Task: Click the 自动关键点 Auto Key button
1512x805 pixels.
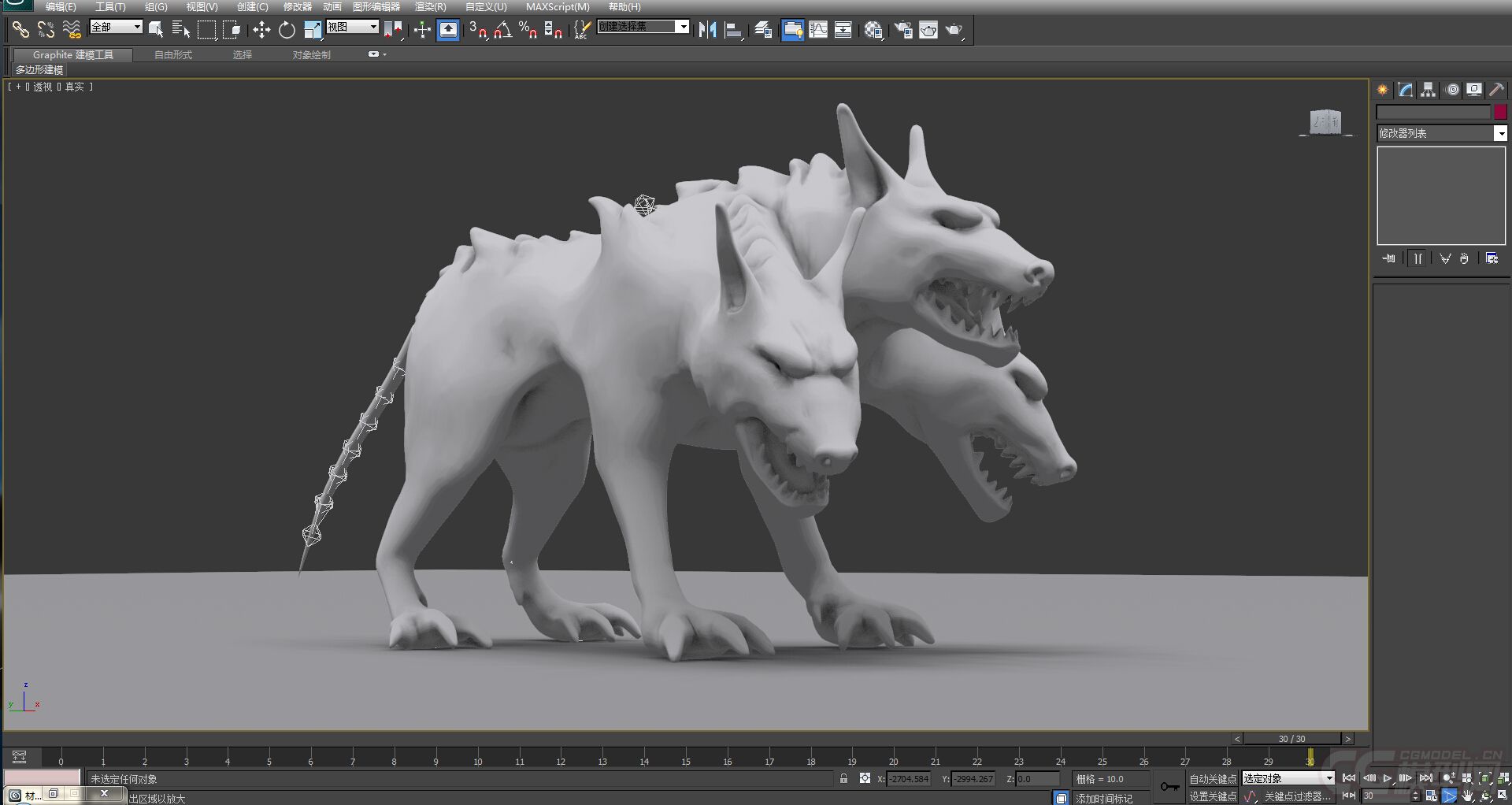Action: [1213, 779]
